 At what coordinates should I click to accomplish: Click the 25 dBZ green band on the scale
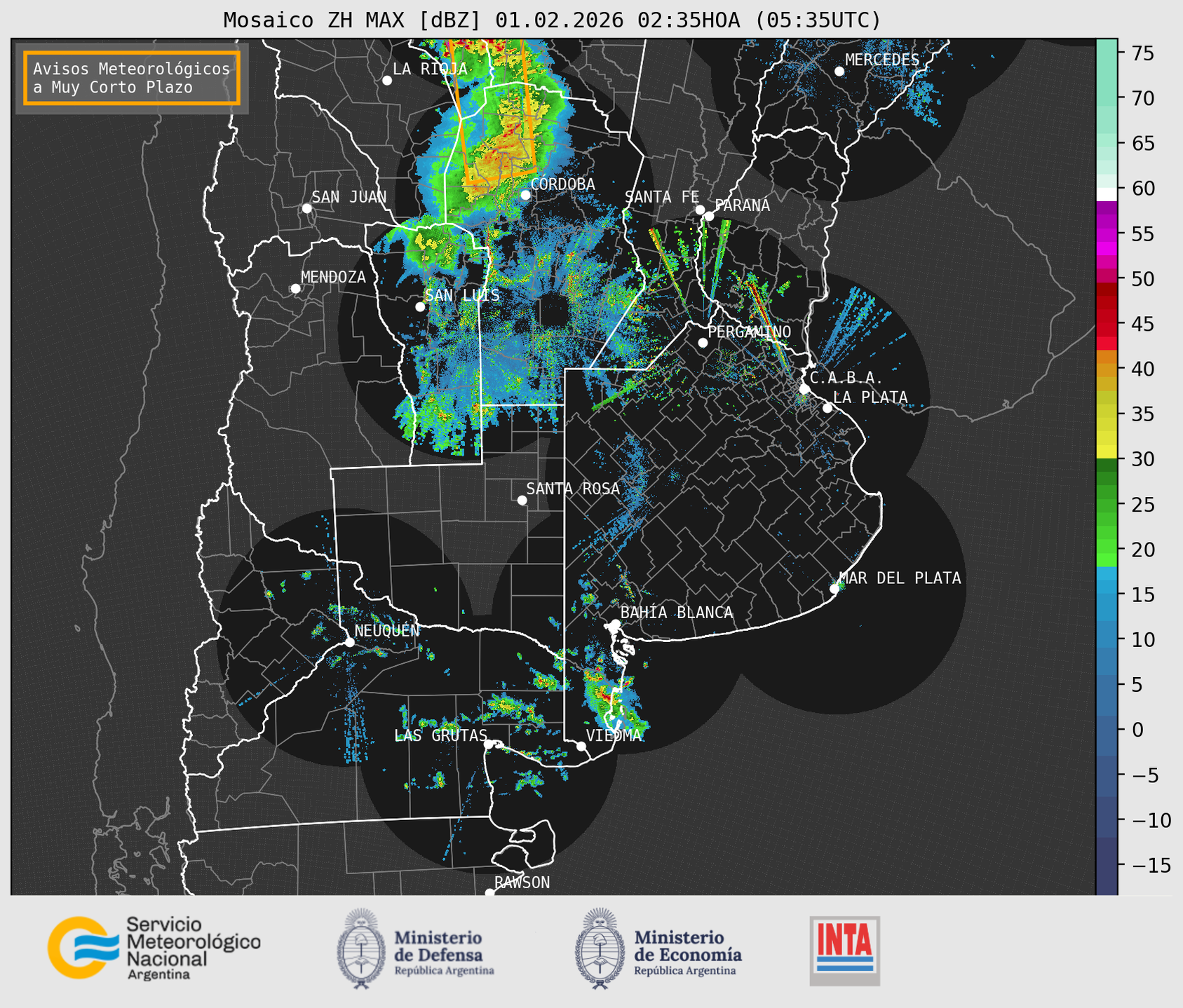pyautogui.click(x=1107, y=505)
